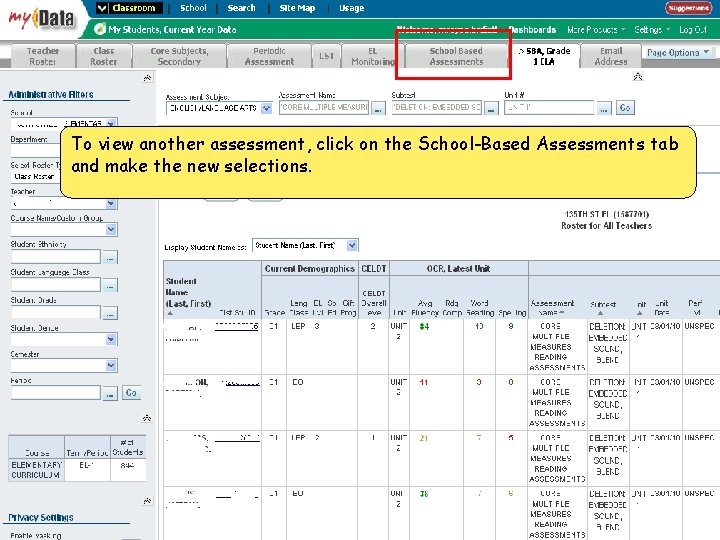Open the Period browse button
This screenshot has width=720, height=540.
point(110,394)
